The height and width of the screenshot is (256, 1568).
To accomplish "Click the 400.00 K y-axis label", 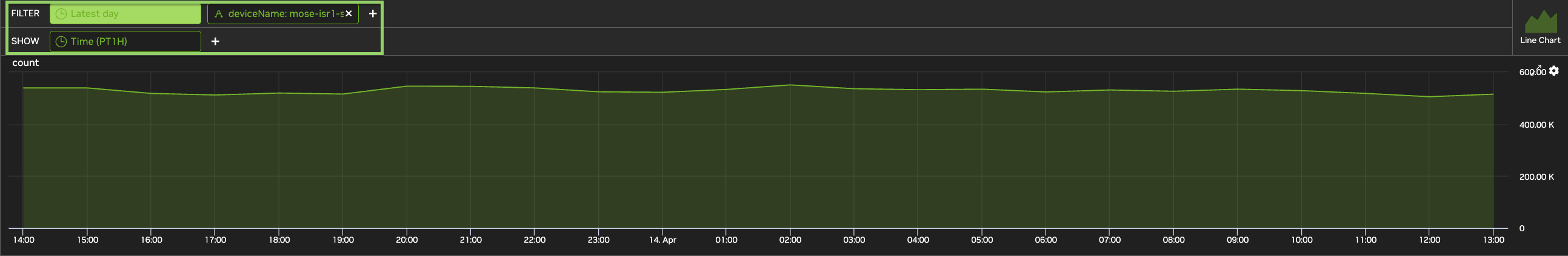I will [x=1536, y=125].
